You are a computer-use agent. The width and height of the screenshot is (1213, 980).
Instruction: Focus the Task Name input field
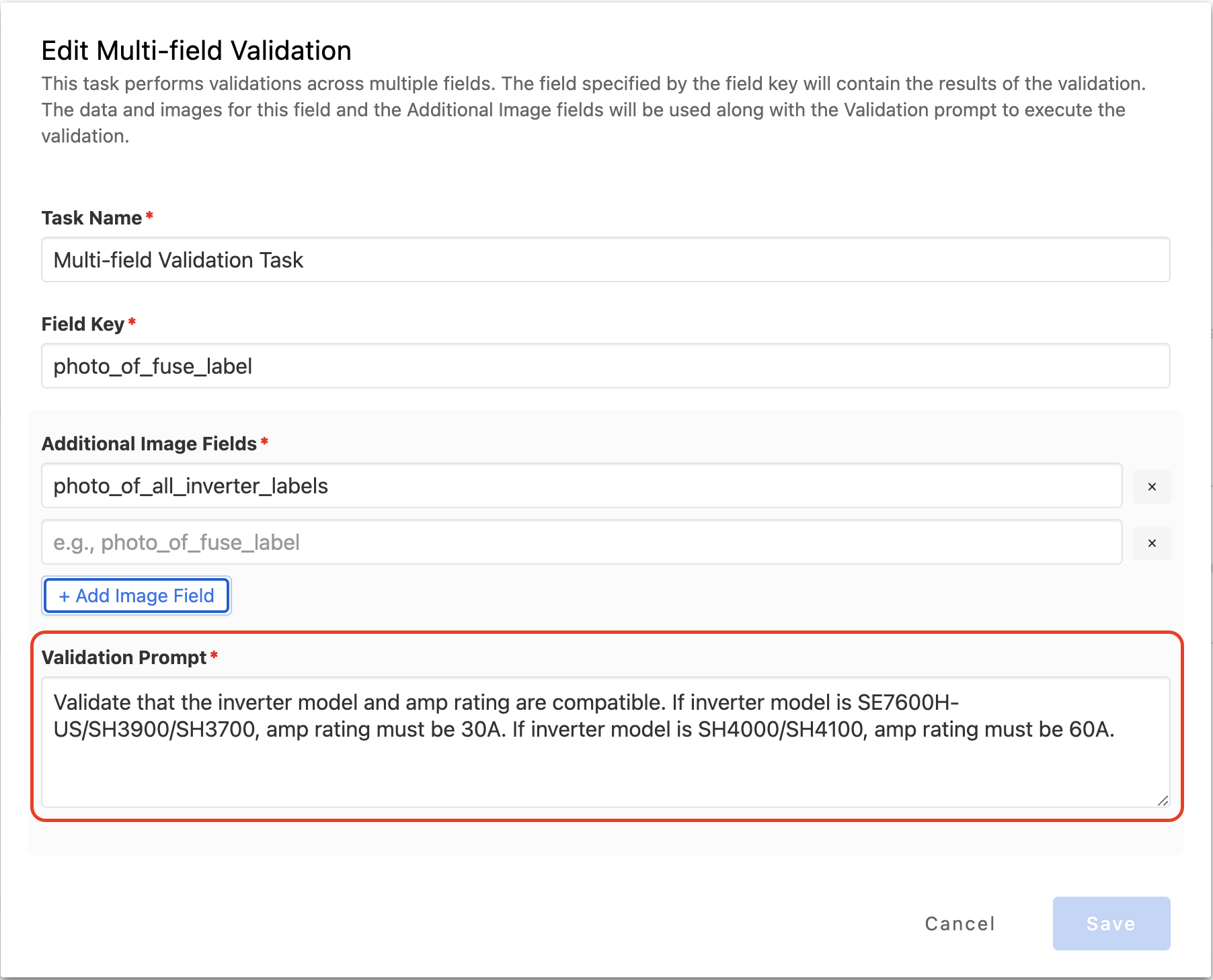click(x=605, y=260)
